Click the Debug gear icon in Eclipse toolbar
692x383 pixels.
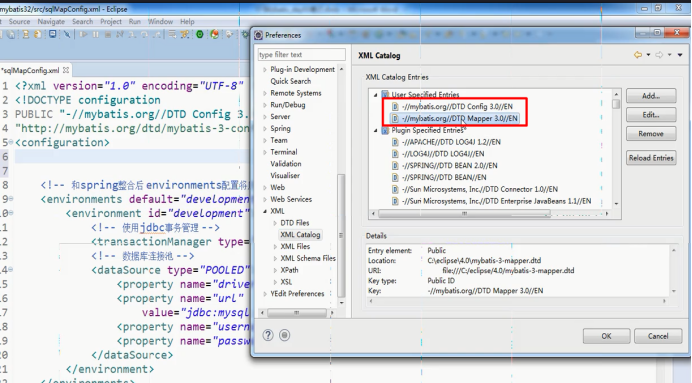click(245, 34)
